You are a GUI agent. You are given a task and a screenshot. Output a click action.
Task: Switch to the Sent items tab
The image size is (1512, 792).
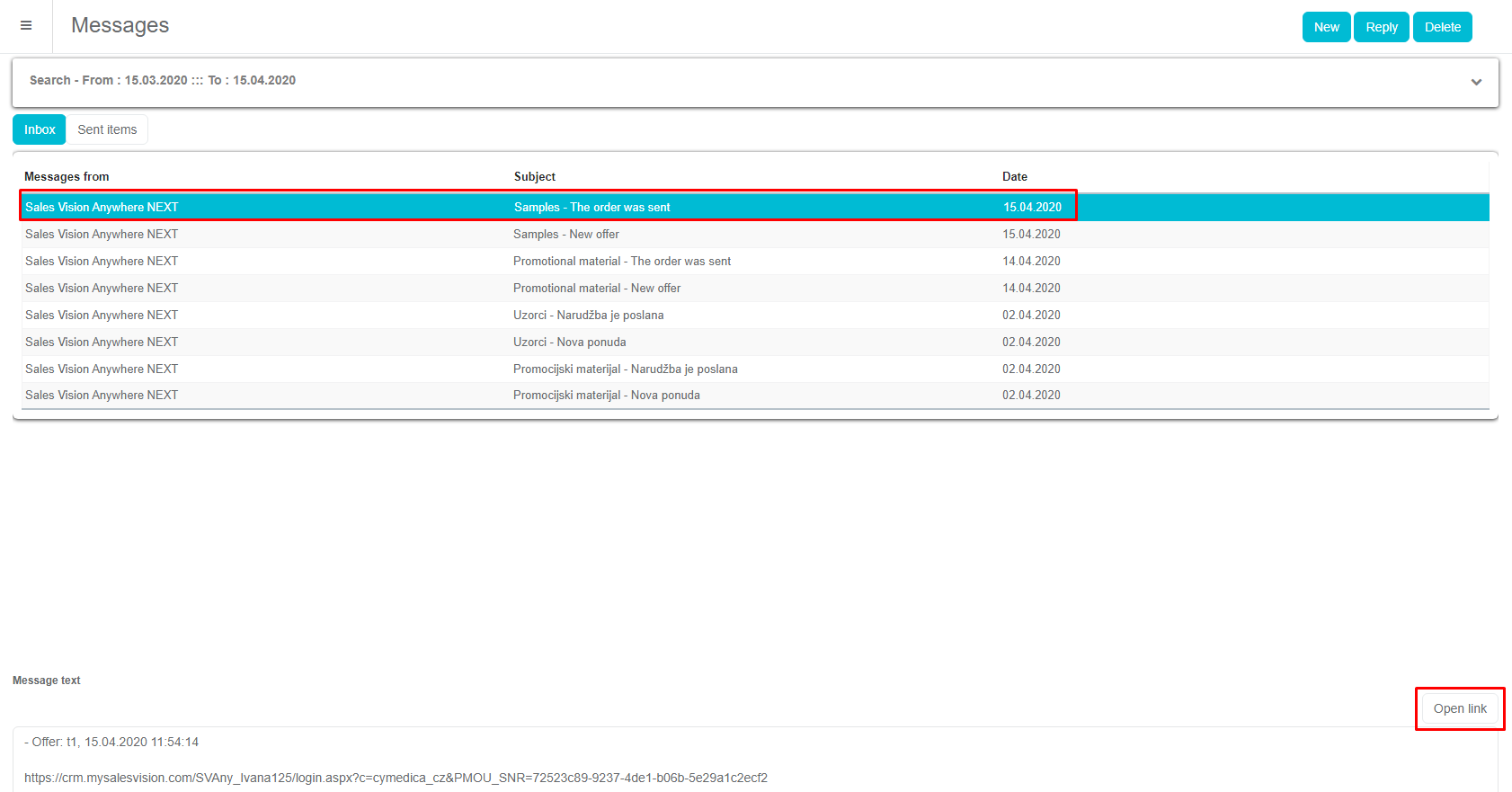click(x=107, y=129)
